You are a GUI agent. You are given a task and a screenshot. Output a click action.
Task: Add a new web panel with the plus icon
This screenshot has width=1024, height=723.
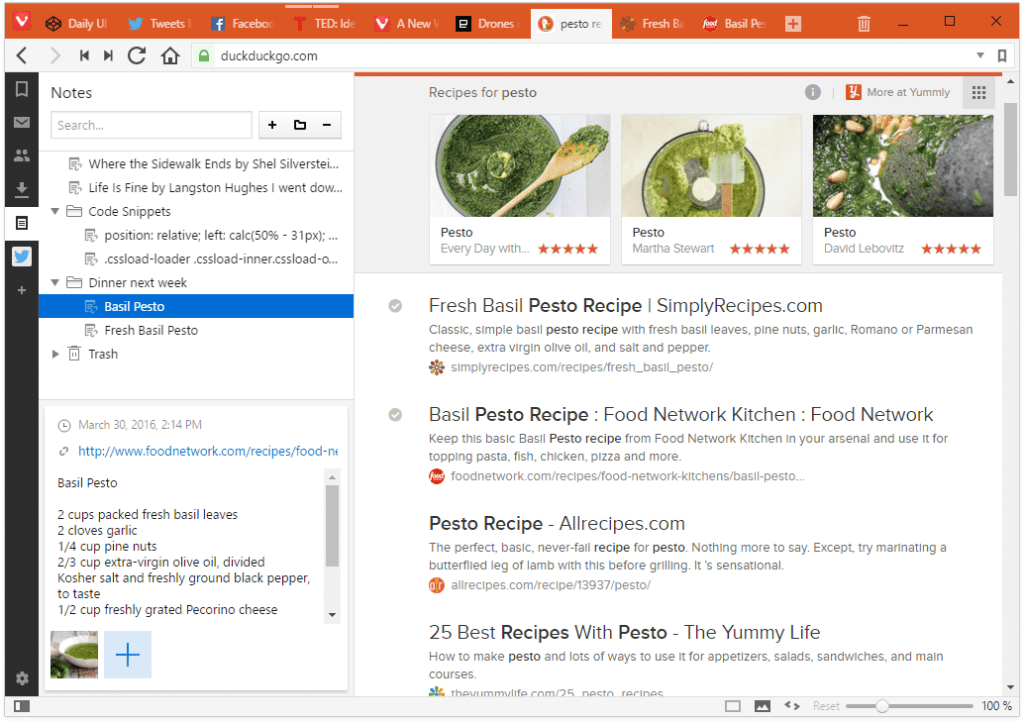(x=22, y=291)
